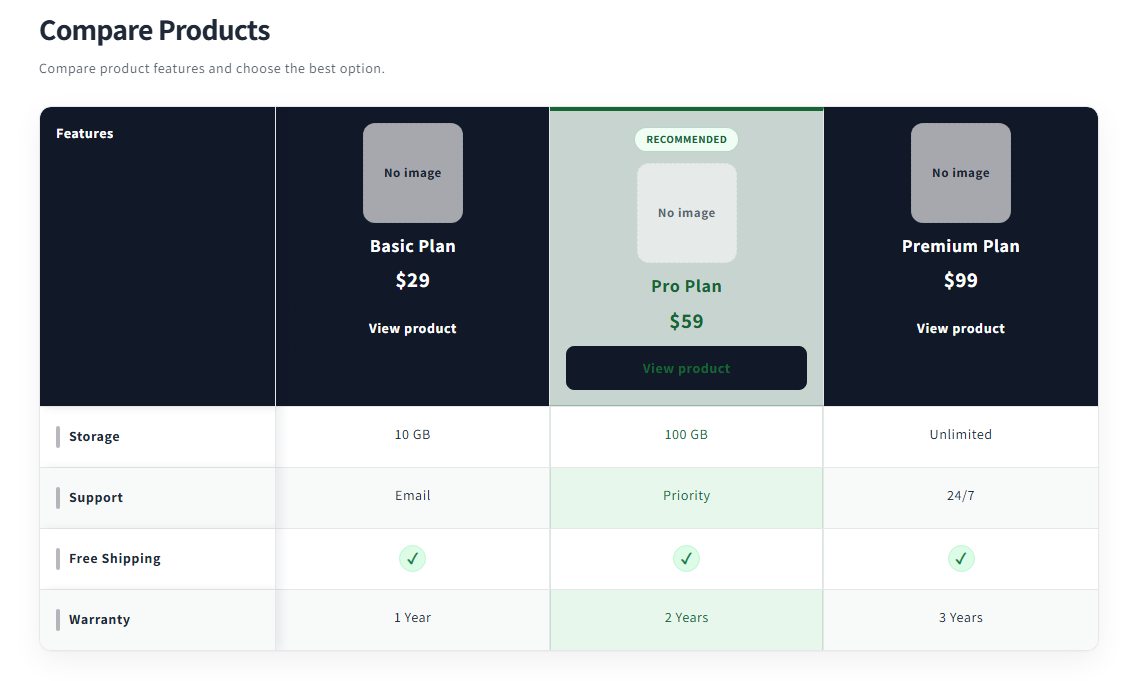Click the Pro Plan title
Viewport: 1132px width, 681px height.
coord(687,286)
